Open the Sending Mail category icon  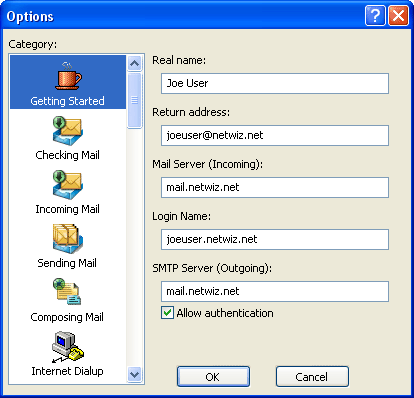pyautogui.click(x=68, y=239)
